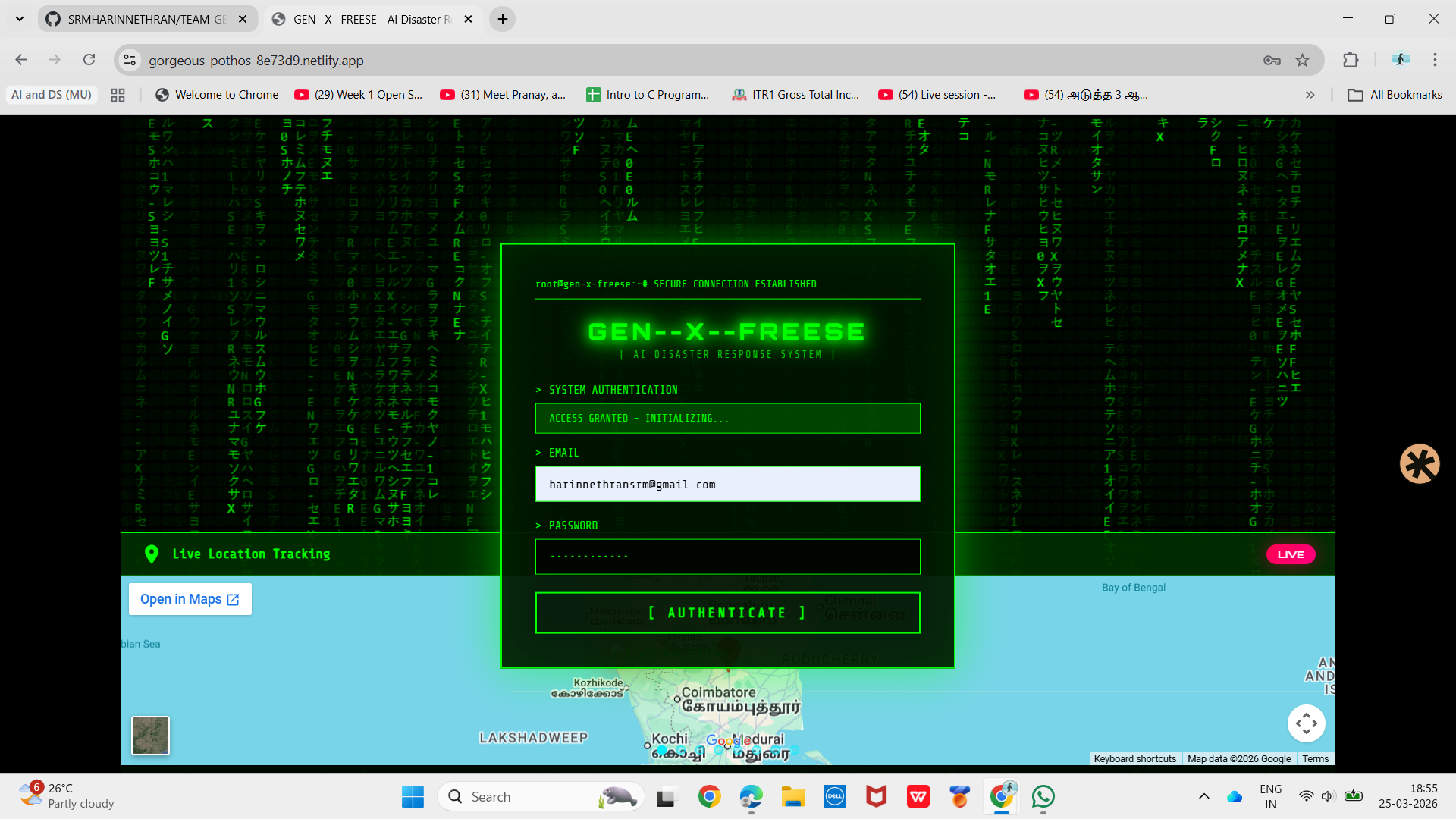
Task: Open the All Bookmarks folder
Action: (x=1395, y=95)
